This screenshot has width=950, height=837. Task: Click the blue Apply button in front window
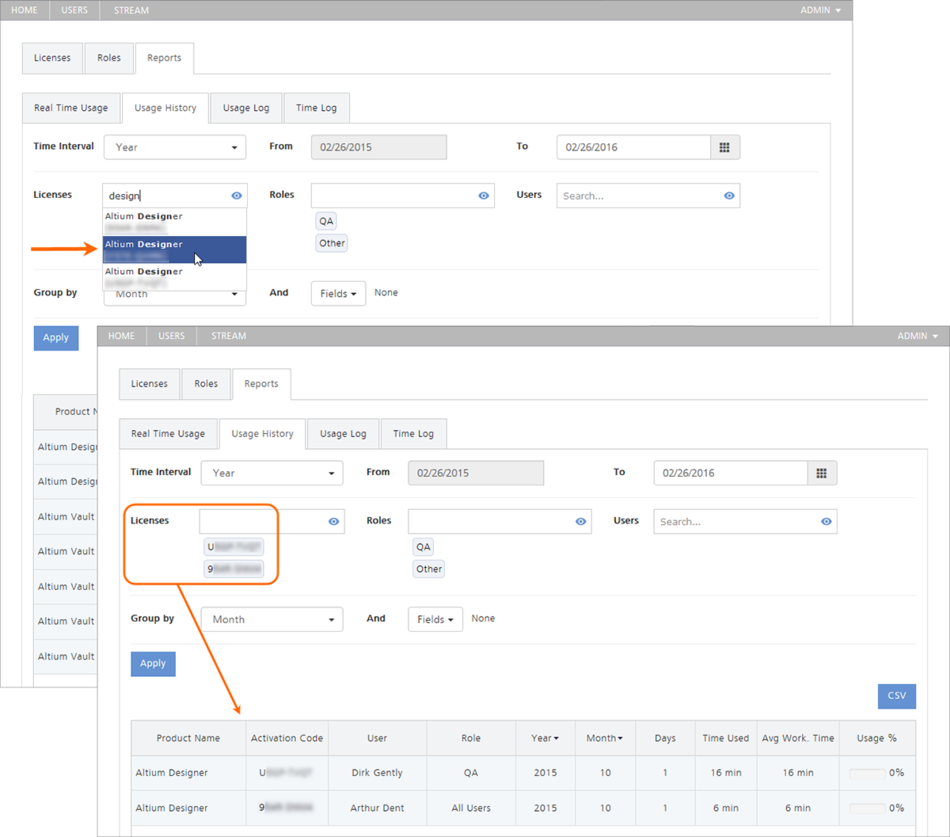tap(153, 664)
